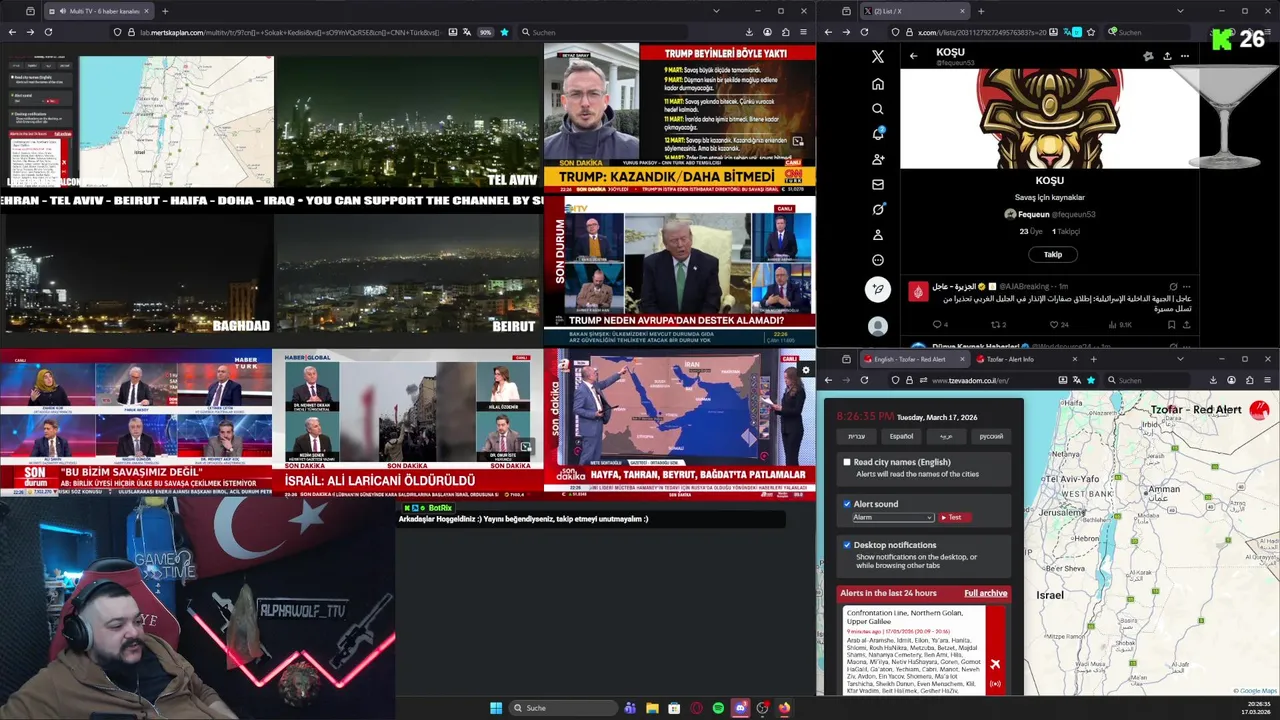Open File Explorer from the taskbar
Screen dimensions: 1280x720
(x=652, y=708)
